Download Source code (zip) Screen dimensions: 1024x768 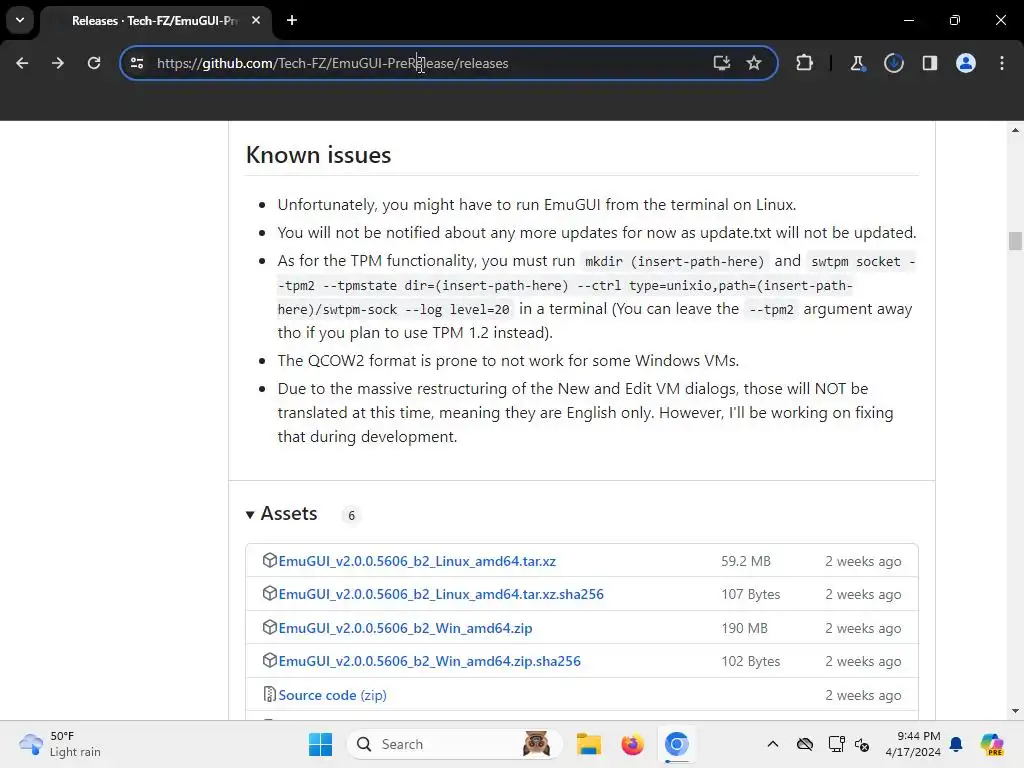coord(332,695)
